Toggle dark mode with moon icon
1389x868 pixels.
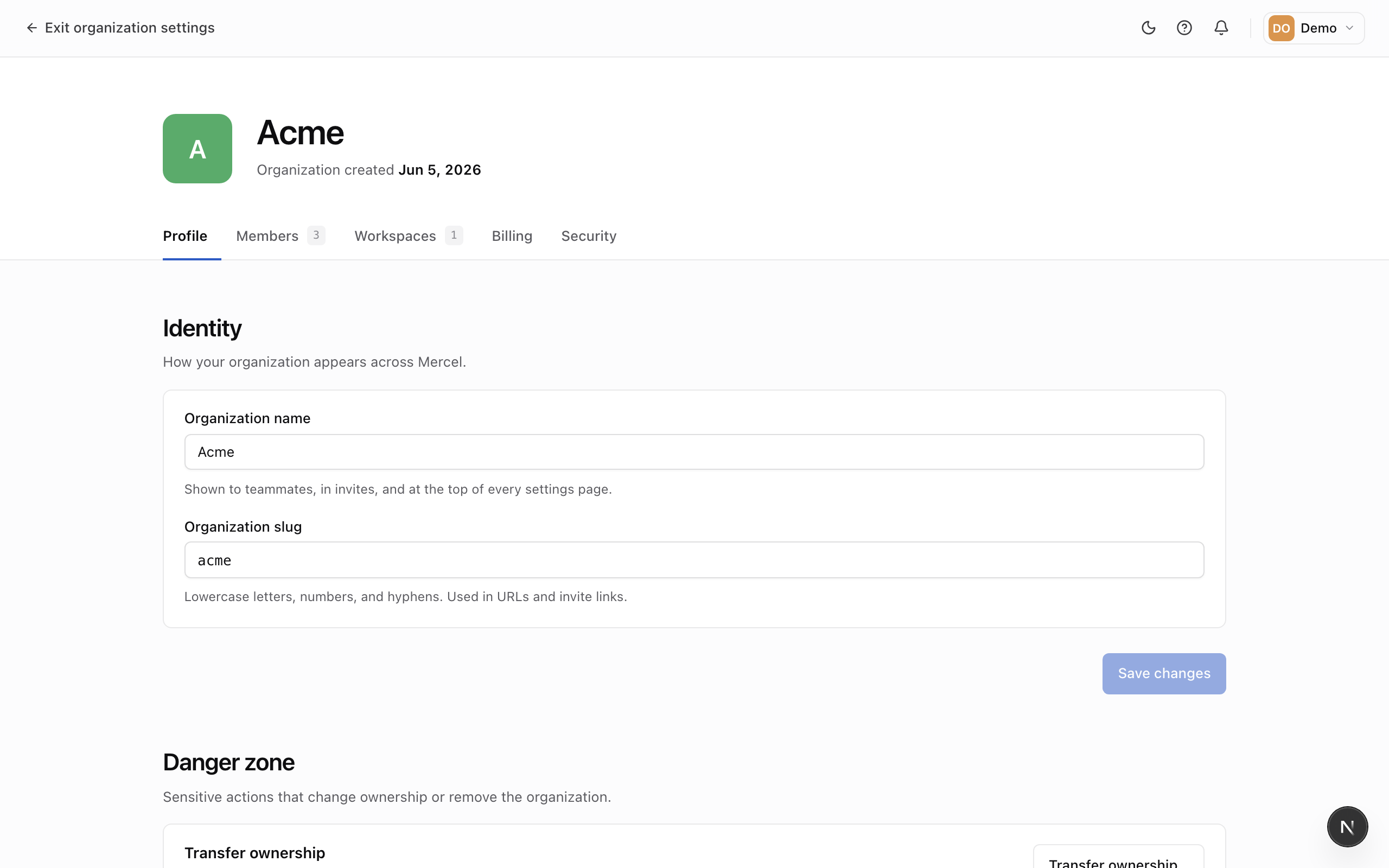coord(1148,28)
